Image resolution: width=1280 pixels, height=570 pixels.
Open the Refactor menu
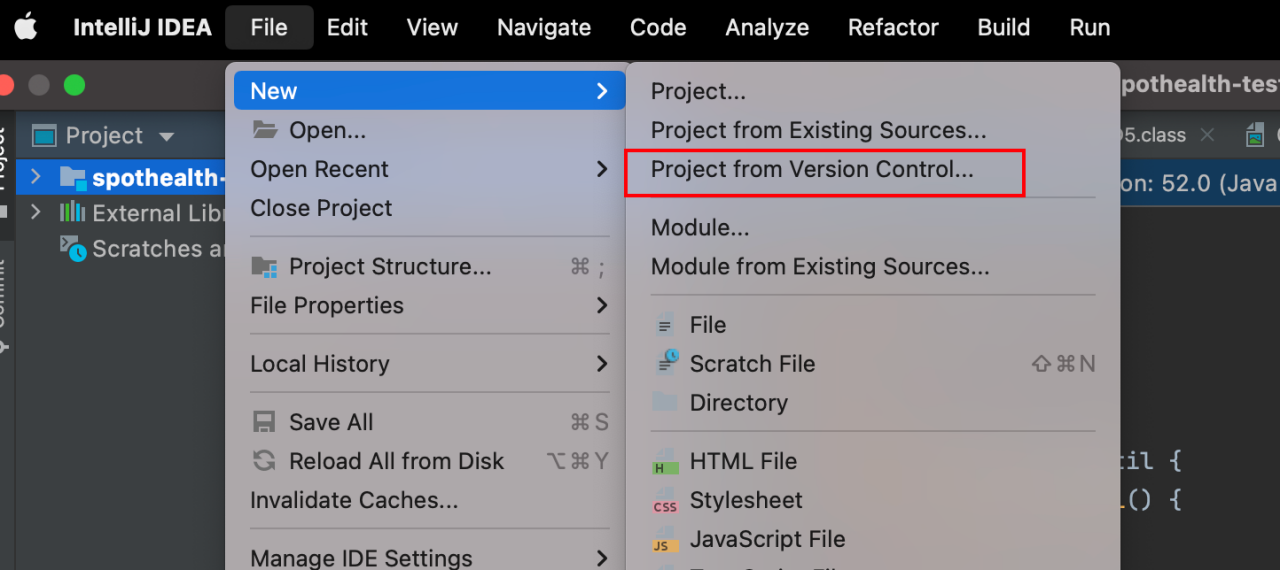point(893,28)
